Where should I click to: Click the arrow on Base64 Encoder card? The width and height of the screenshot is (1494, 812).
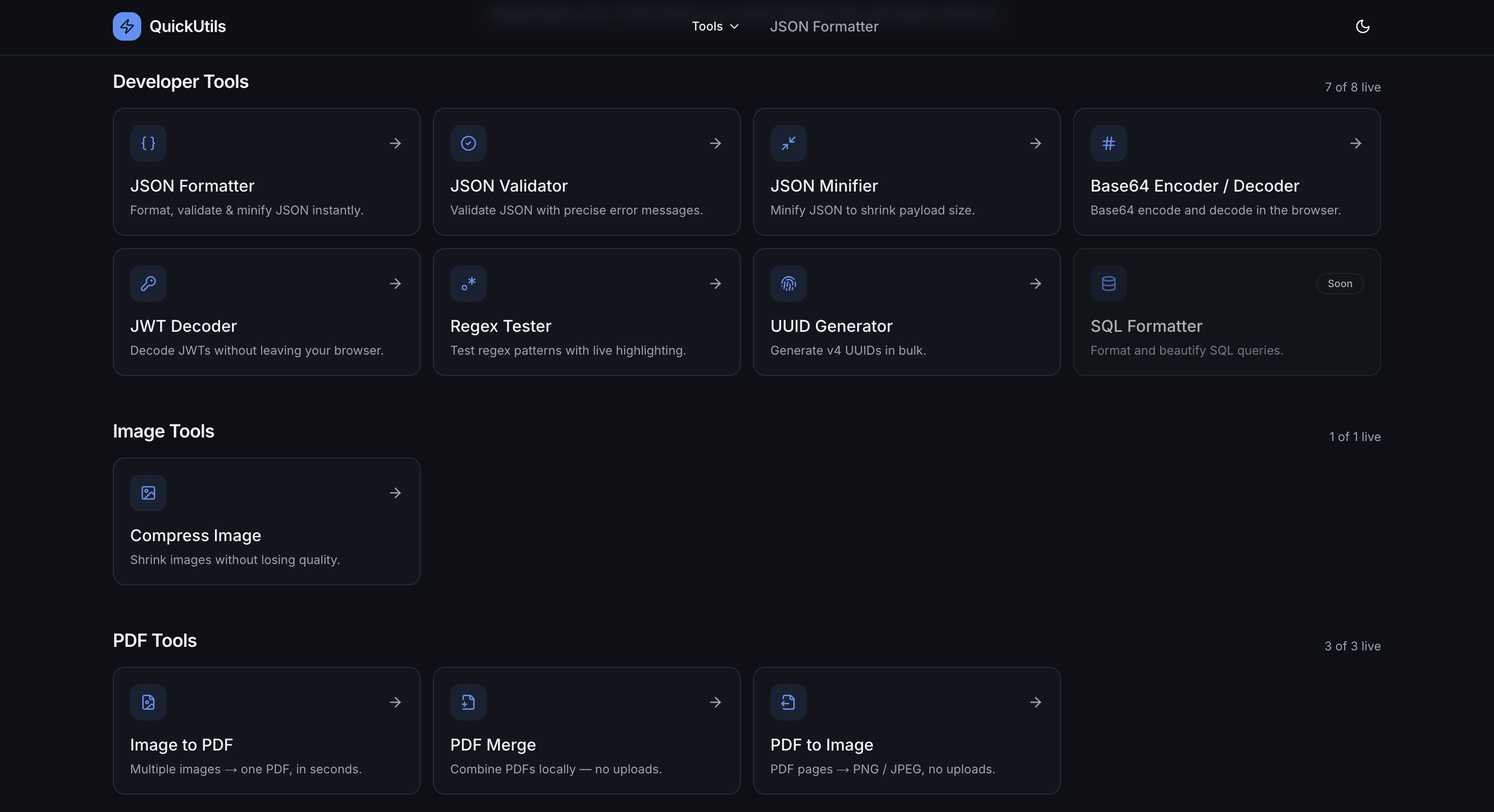pyautogui.click(x=1355, y=143)
